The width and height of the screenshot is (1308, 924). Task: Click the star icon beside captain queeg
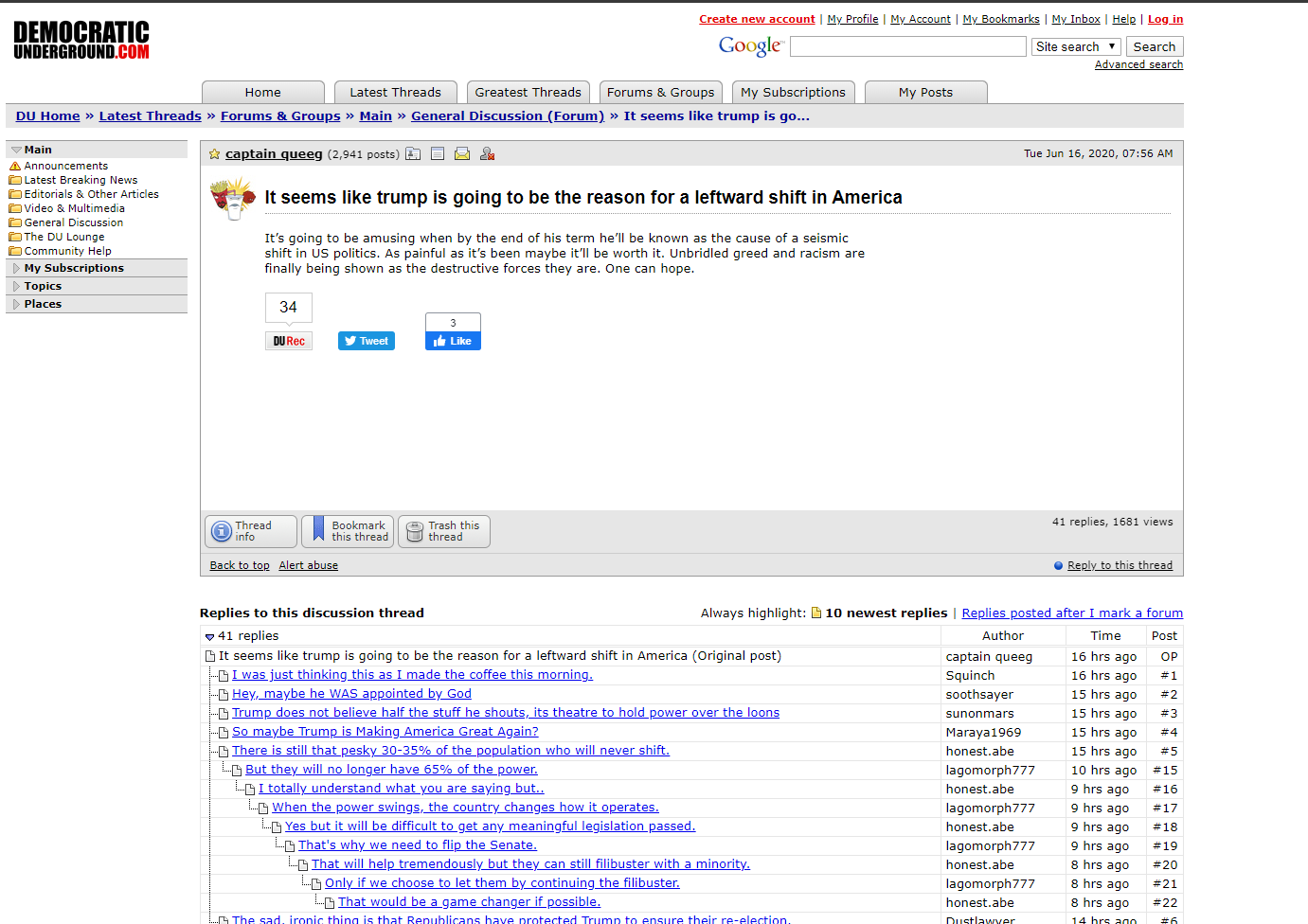[215, 154]
